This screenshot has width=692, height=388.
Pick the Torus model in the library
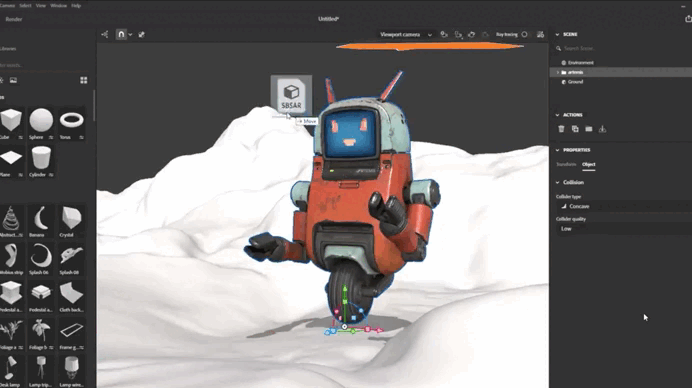click(x=71, y=124)
